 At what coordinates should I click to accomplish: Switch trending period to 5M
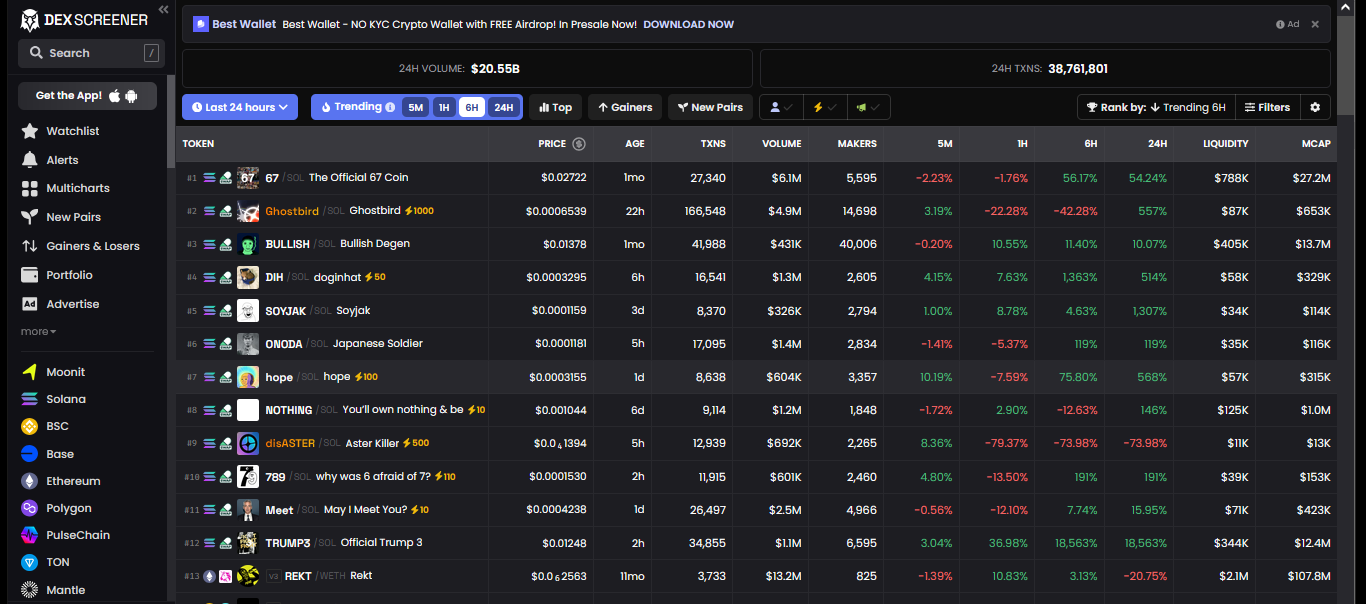coord(416,107)
